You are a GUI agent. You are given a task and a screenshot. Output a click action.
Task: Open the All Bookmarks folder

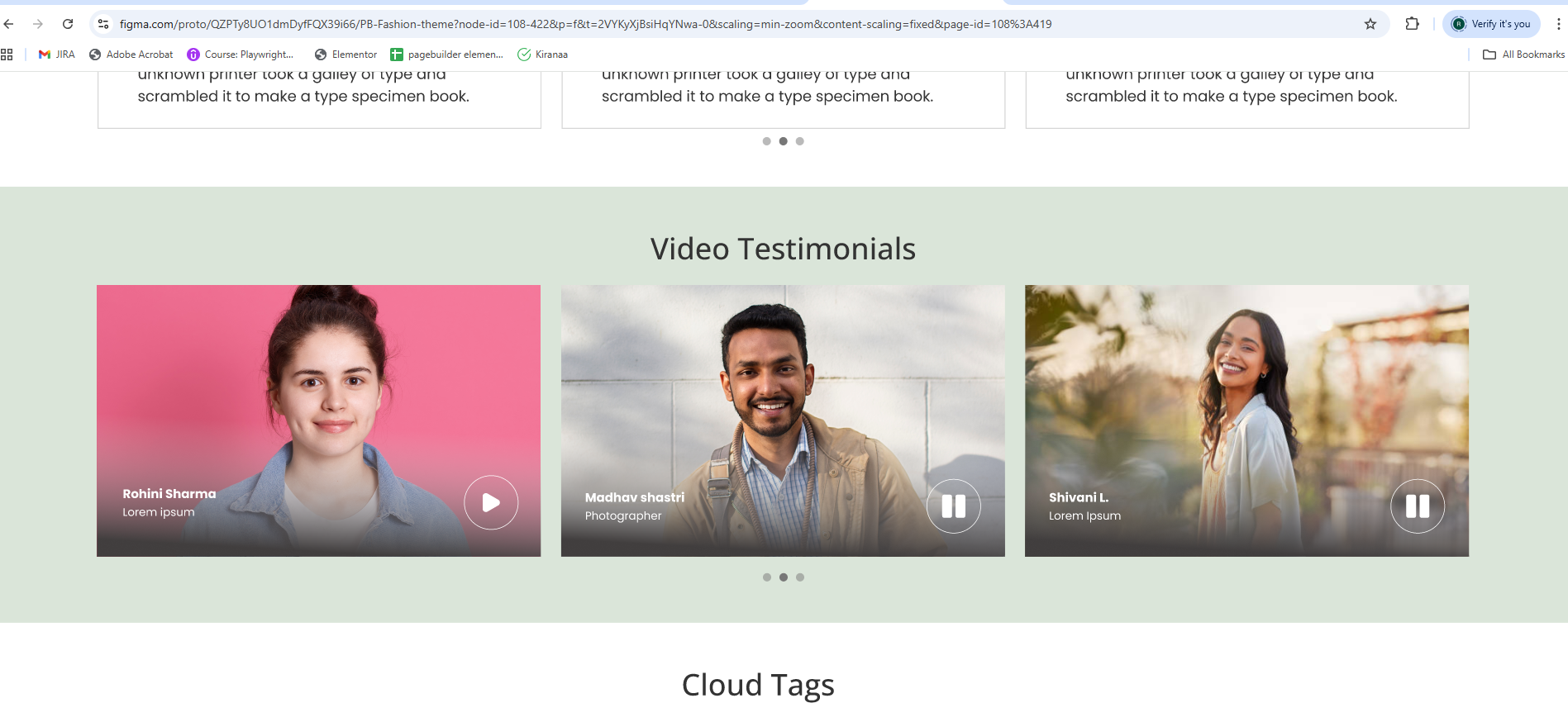point(1523,55)
